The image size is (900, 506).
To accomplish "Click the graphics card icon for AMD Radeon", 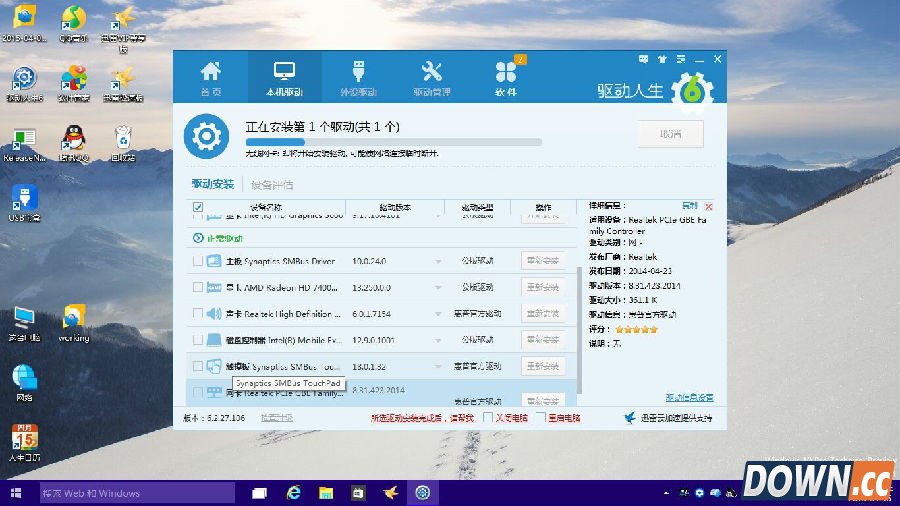I will pos(214,287).
